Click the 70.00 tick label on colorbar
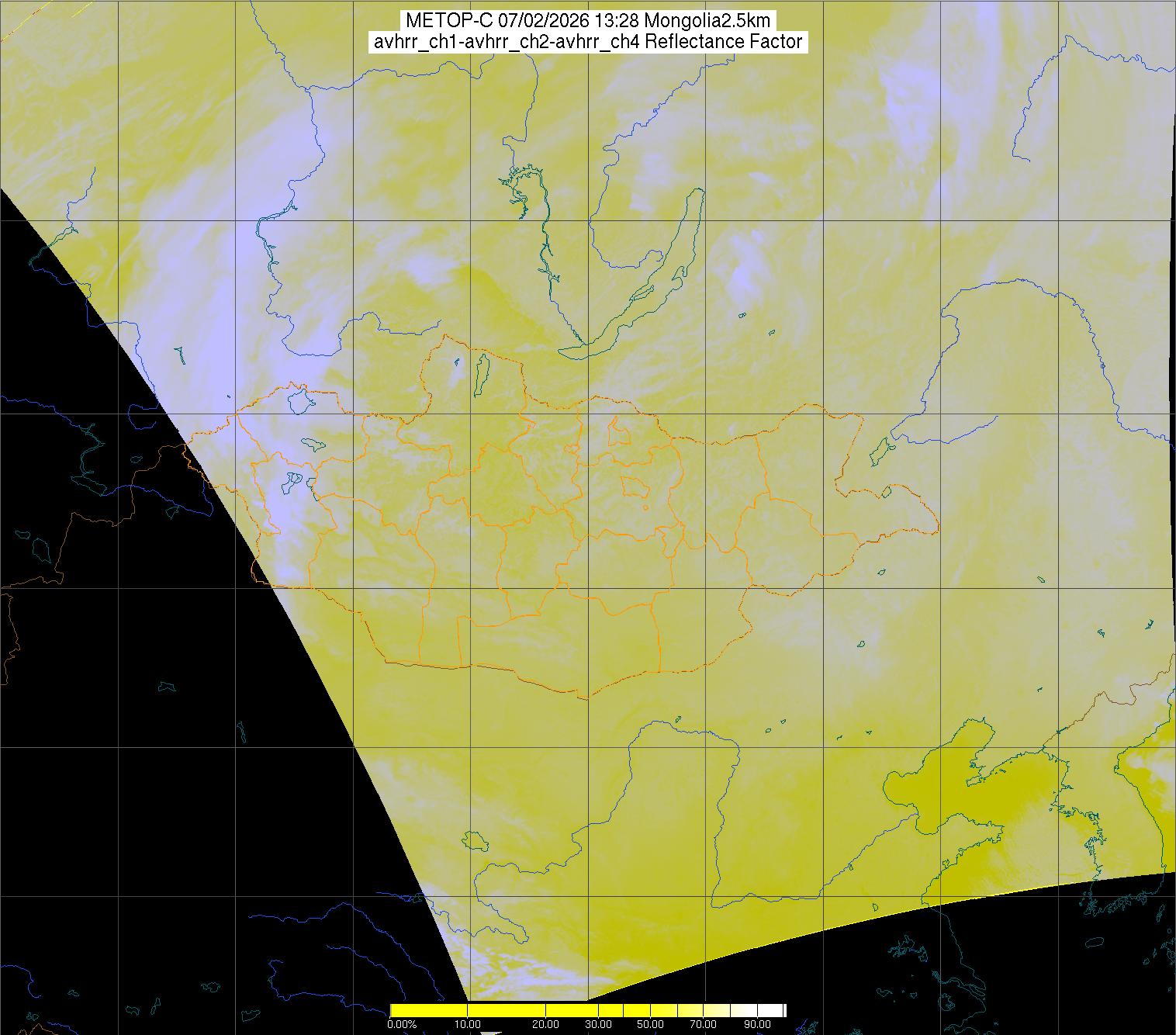Image resolution: width=1176 pixels, height=1035 pixels. (703, 1025)
